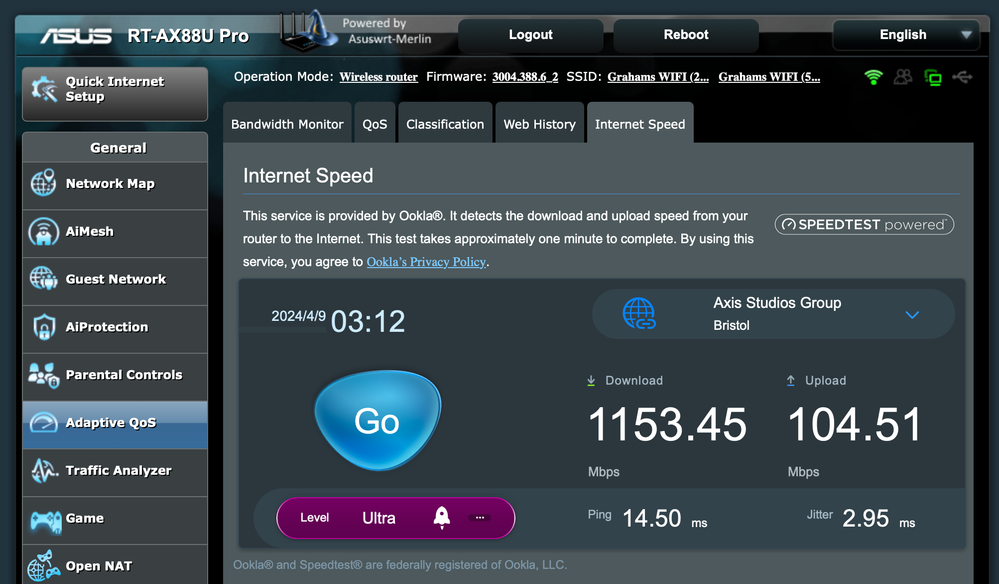This screenshot has height=584, width=999.
Task: Click the 2.95 jitter value
Action: click(865, 518)
